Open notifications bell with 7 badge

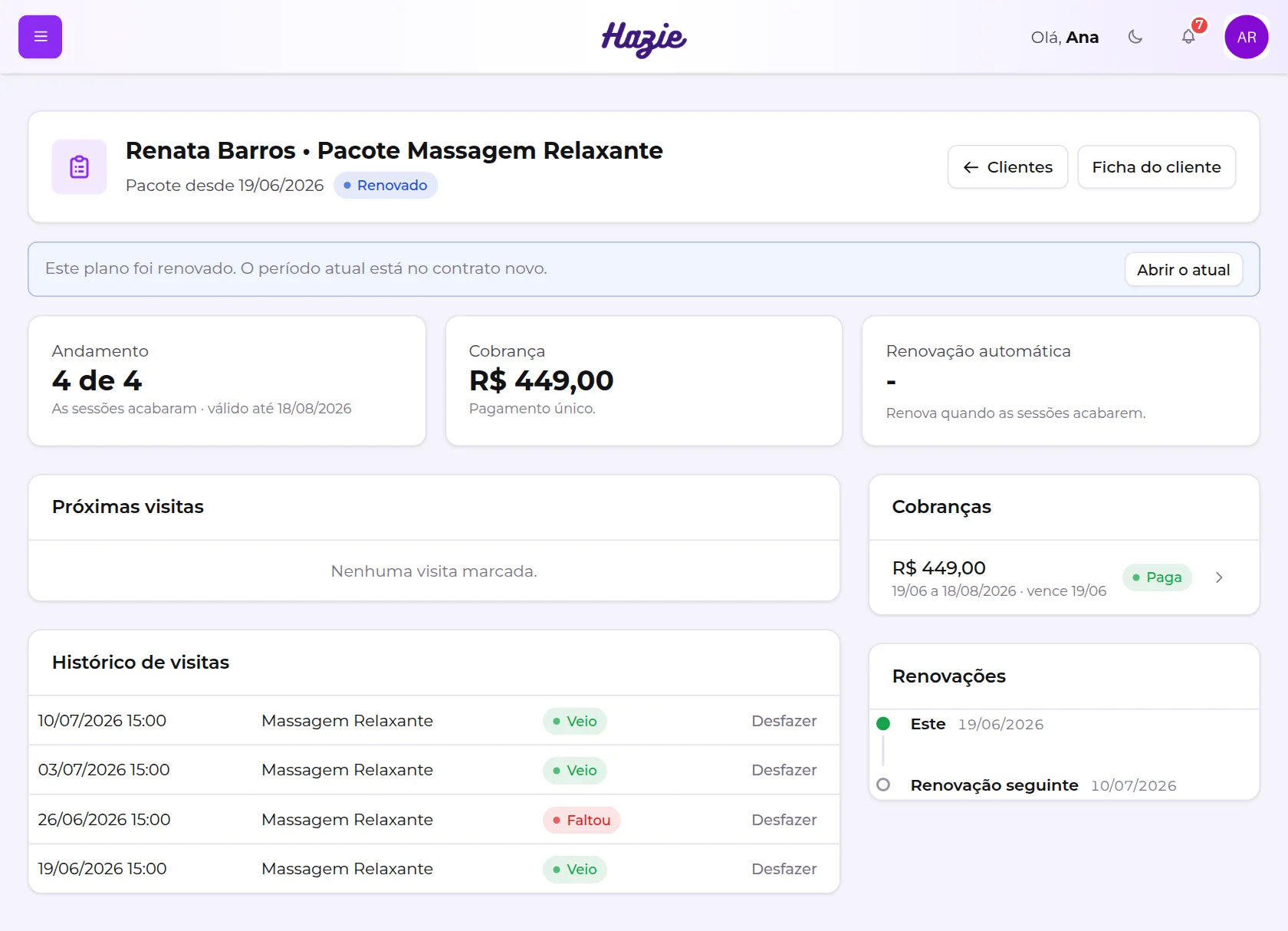pyautogui.click(x=1188, y=37)
